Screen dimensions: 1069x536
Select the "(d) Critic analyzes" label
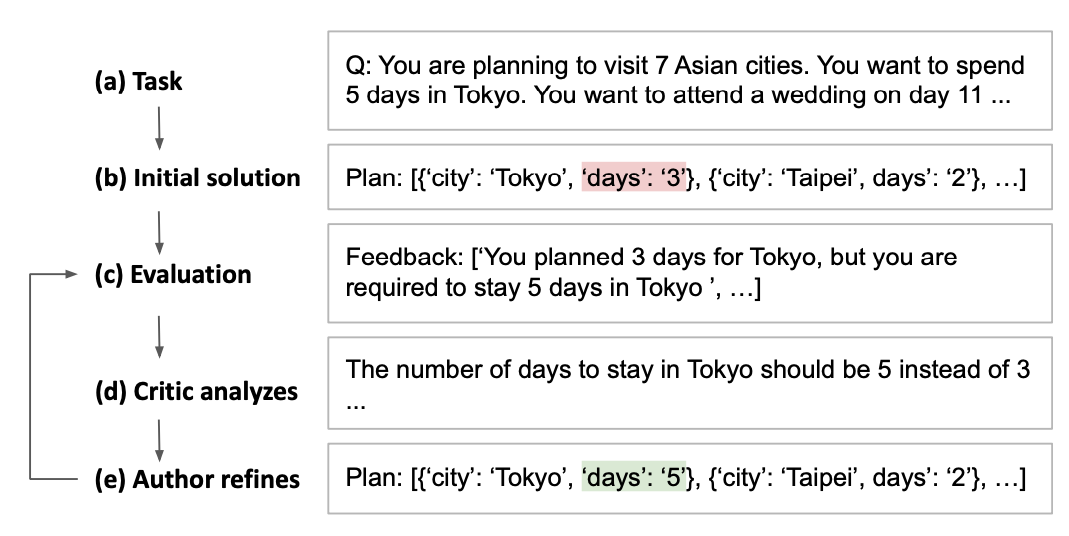(x=196, y=391)
